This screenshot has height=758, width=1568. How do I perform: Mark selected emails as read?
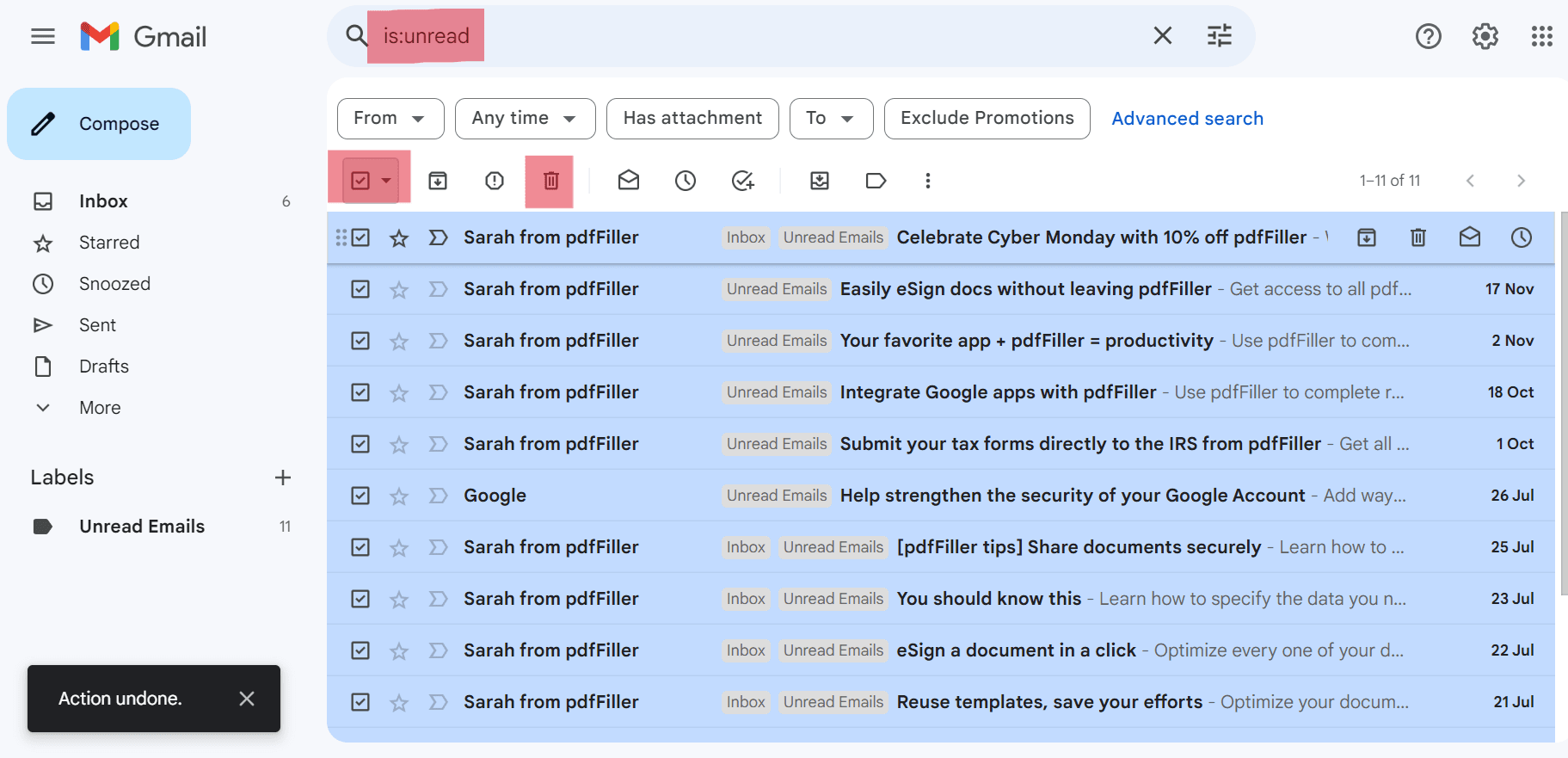coord(629,181)
